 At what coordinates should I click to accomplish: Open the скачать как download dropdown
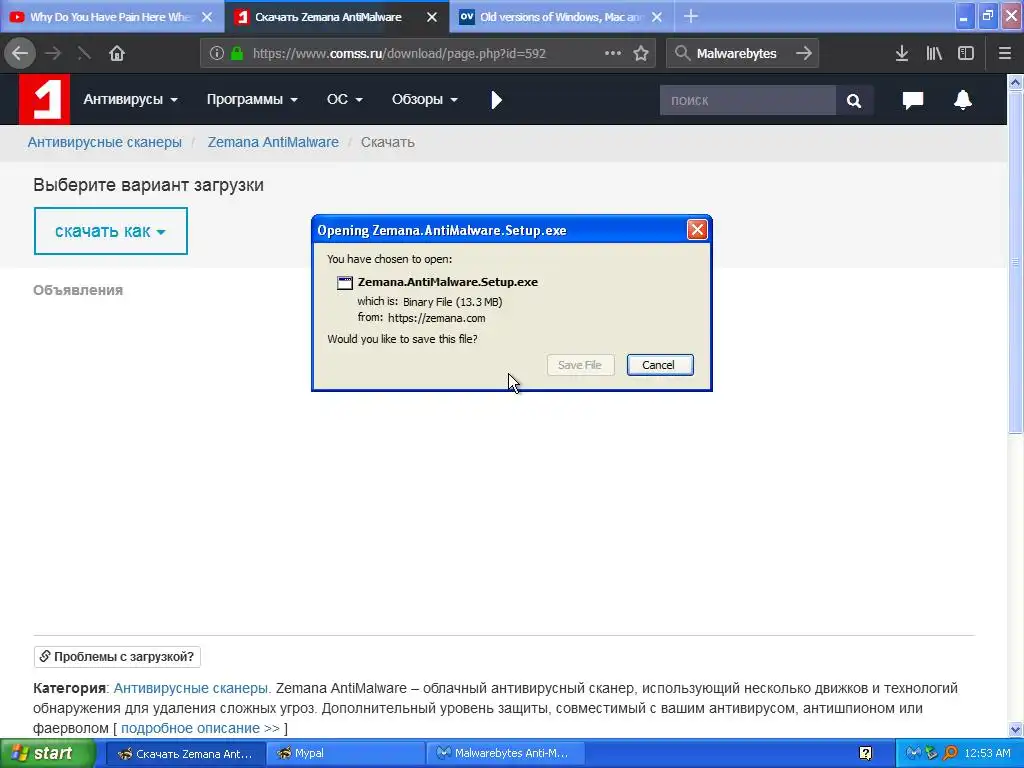[x=110, y=231]
